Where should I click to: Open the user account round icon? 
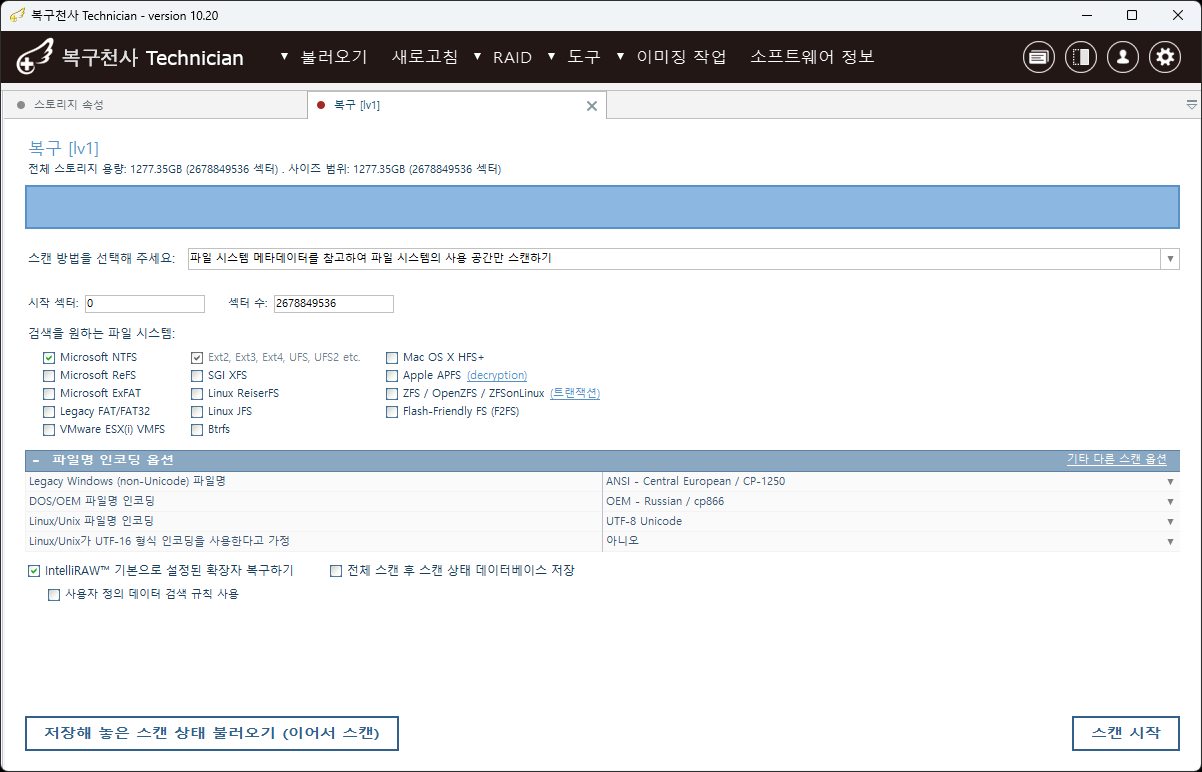tap(1123, 57)
